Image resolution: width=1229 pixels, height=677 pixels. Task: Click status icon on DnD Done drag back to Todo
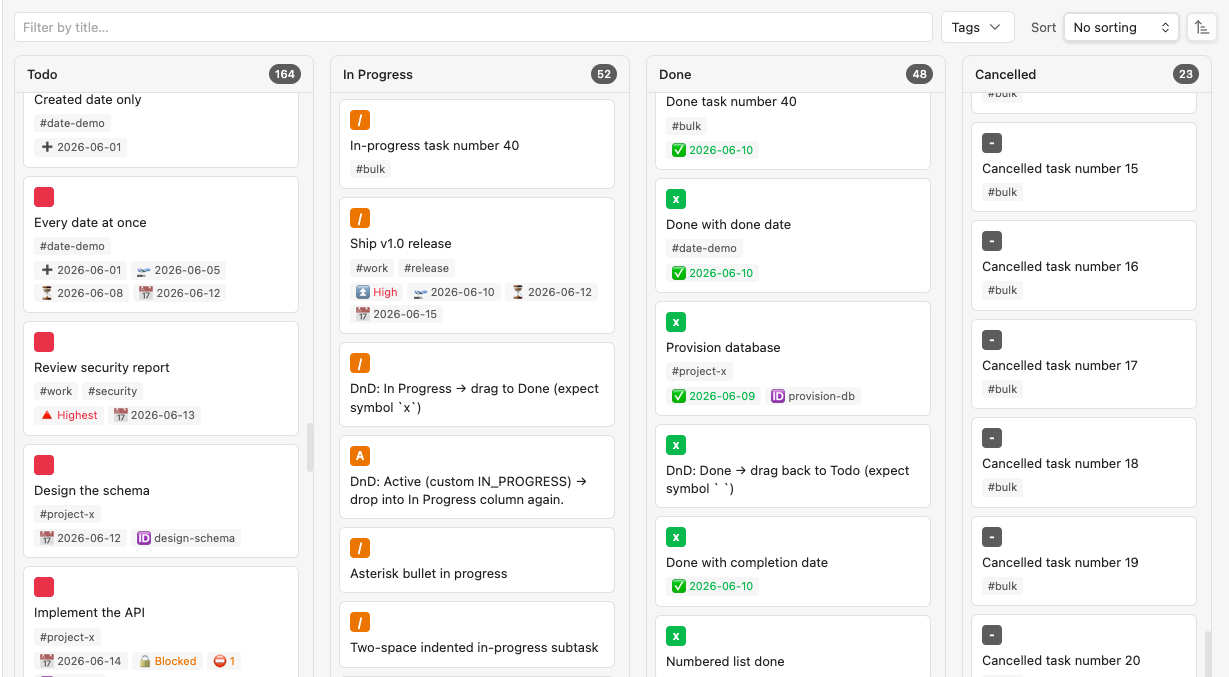[676, 445]
